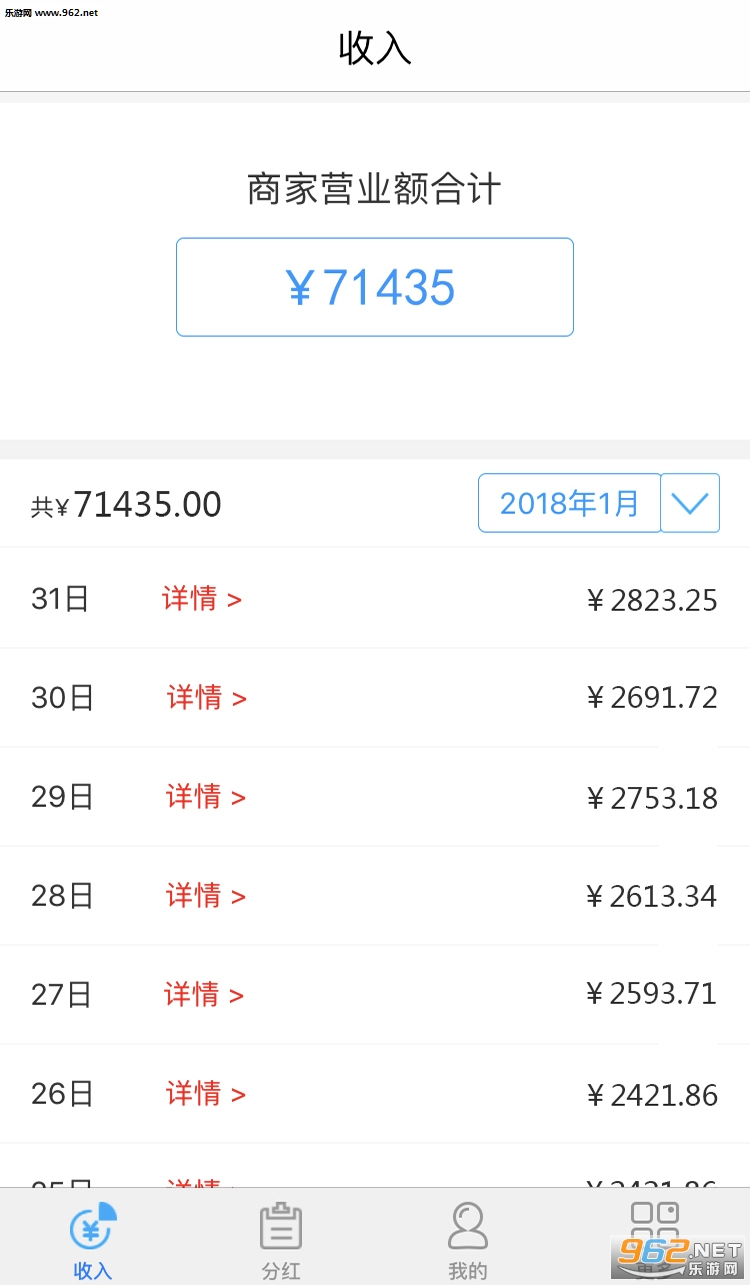Open 27日 详情 link
The width and height of the screenshot is (750, 1285).
[204, 994]
